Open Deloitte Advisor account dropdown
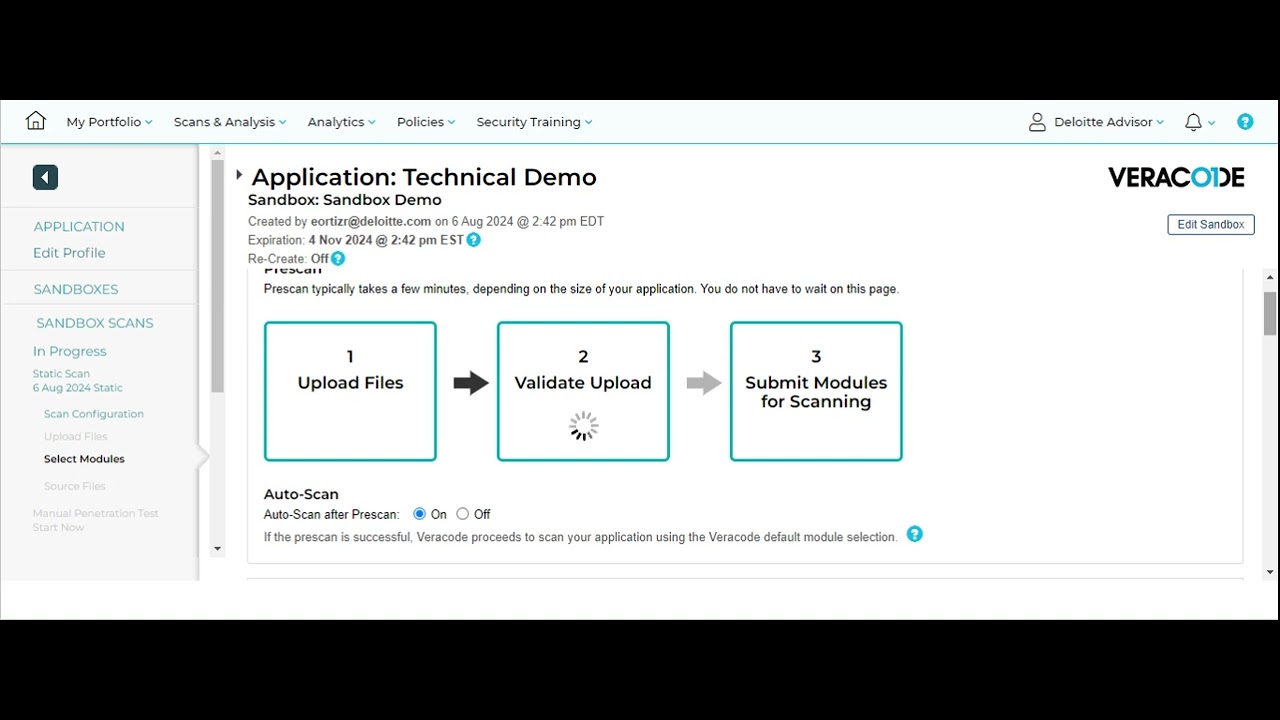The height and width of the screenshot is (720, 1280). (x=1109, y=122)
